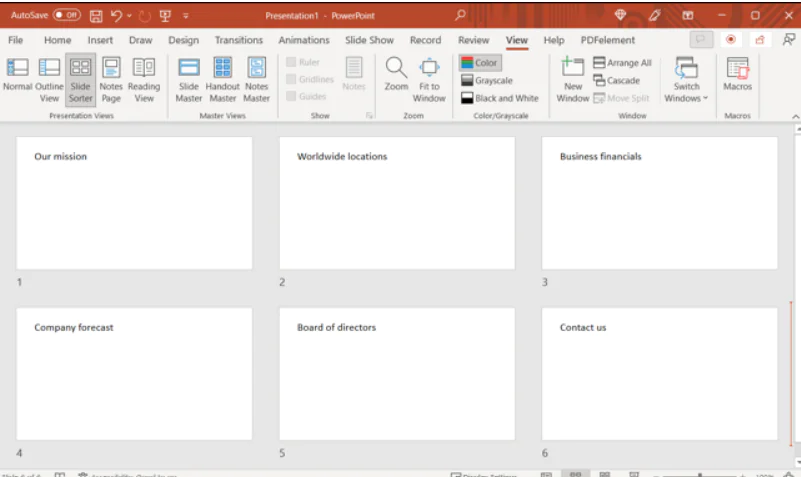Fit slide to window
Screen dimensions: 801x477
point(429,78)
